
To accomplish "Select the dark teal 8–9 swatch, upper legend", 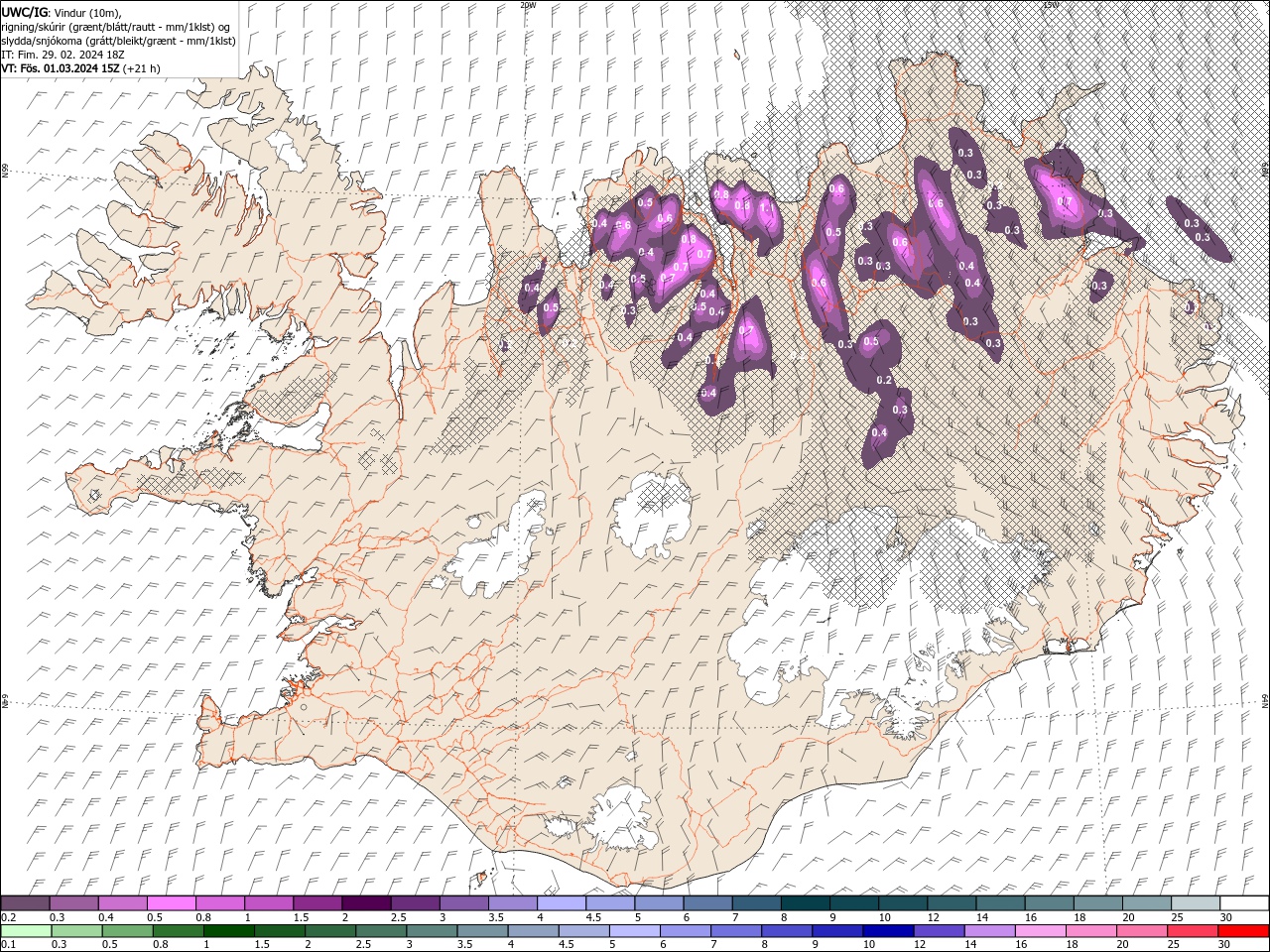I will click(x=806, y=903).
